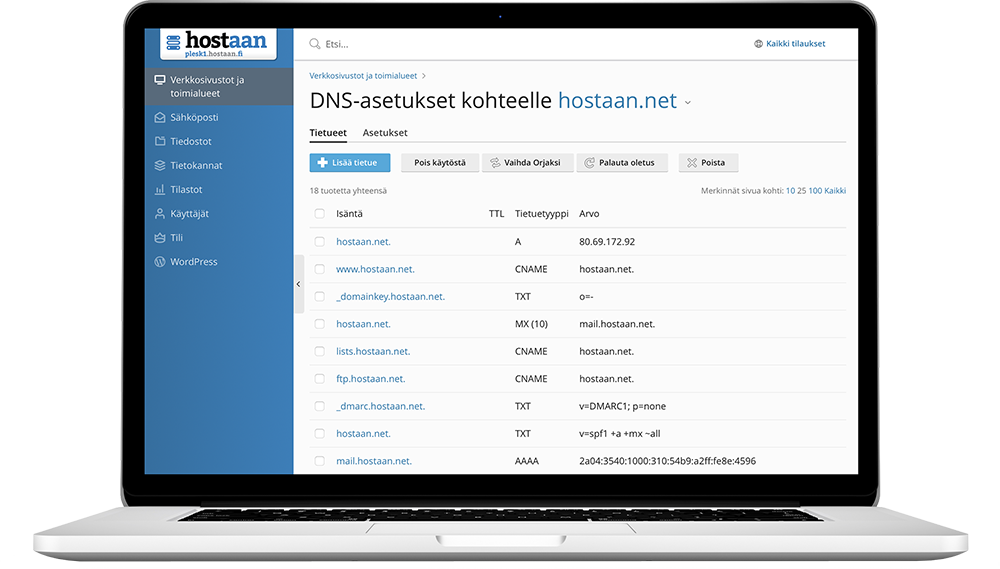Open Sähköposti in the sidebar
This screenshot has height=569, width=1000.
219,117
